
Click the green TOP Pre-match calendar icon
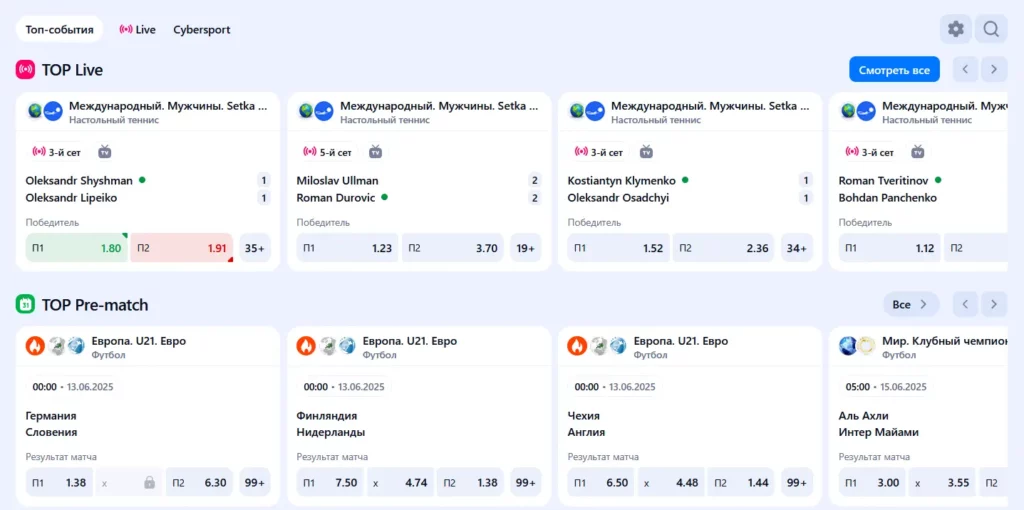[x=25, y=304]
